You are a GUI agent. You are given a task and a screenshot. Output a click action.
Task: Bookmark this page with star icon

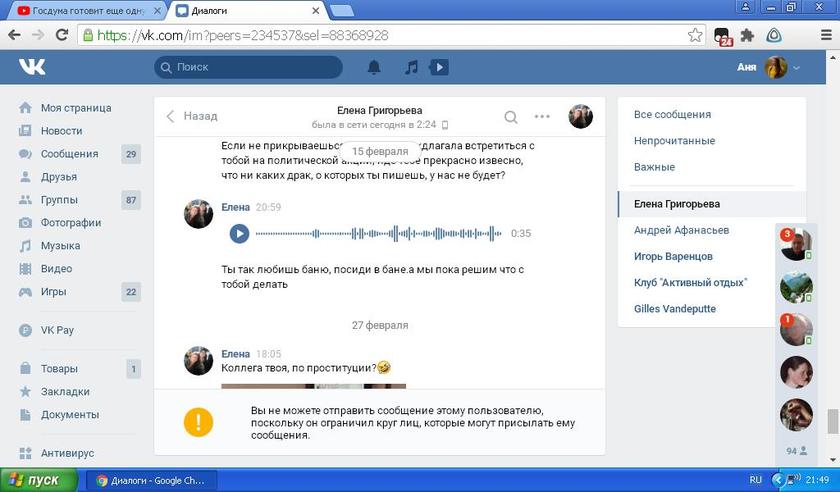[695, 35]
